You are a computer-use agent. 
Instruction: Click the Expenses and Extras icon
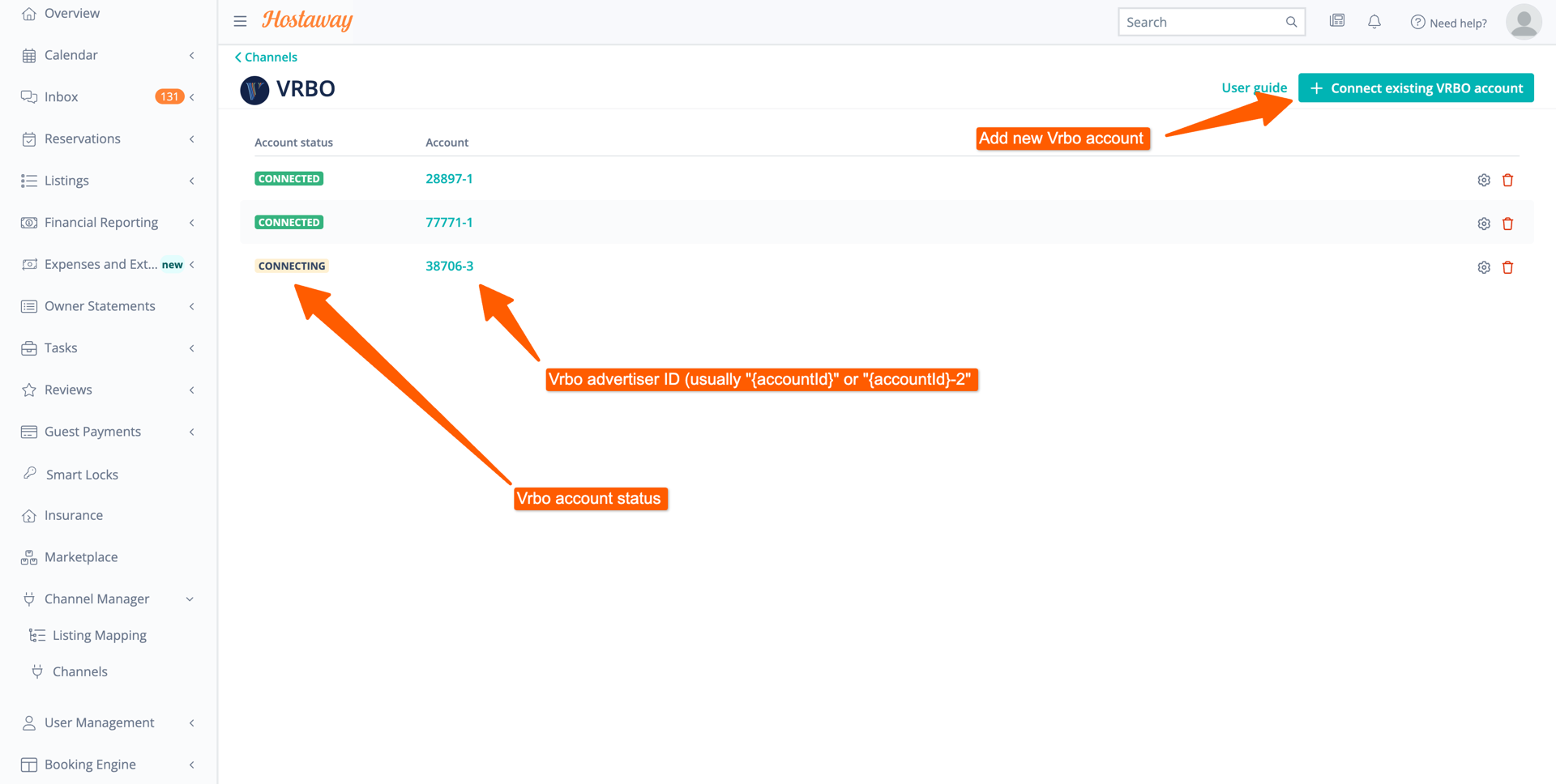coord(29,264)
